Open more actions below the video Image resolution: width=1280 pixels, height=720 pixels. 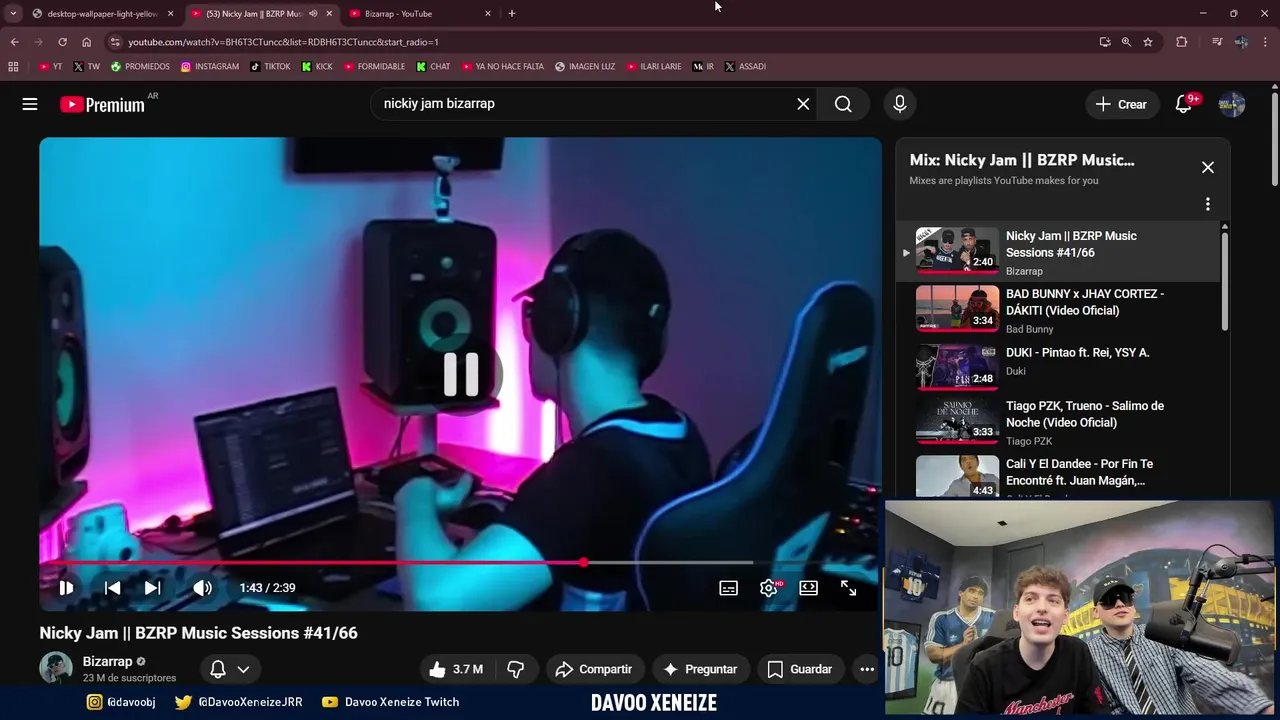(x=867, y=669)
